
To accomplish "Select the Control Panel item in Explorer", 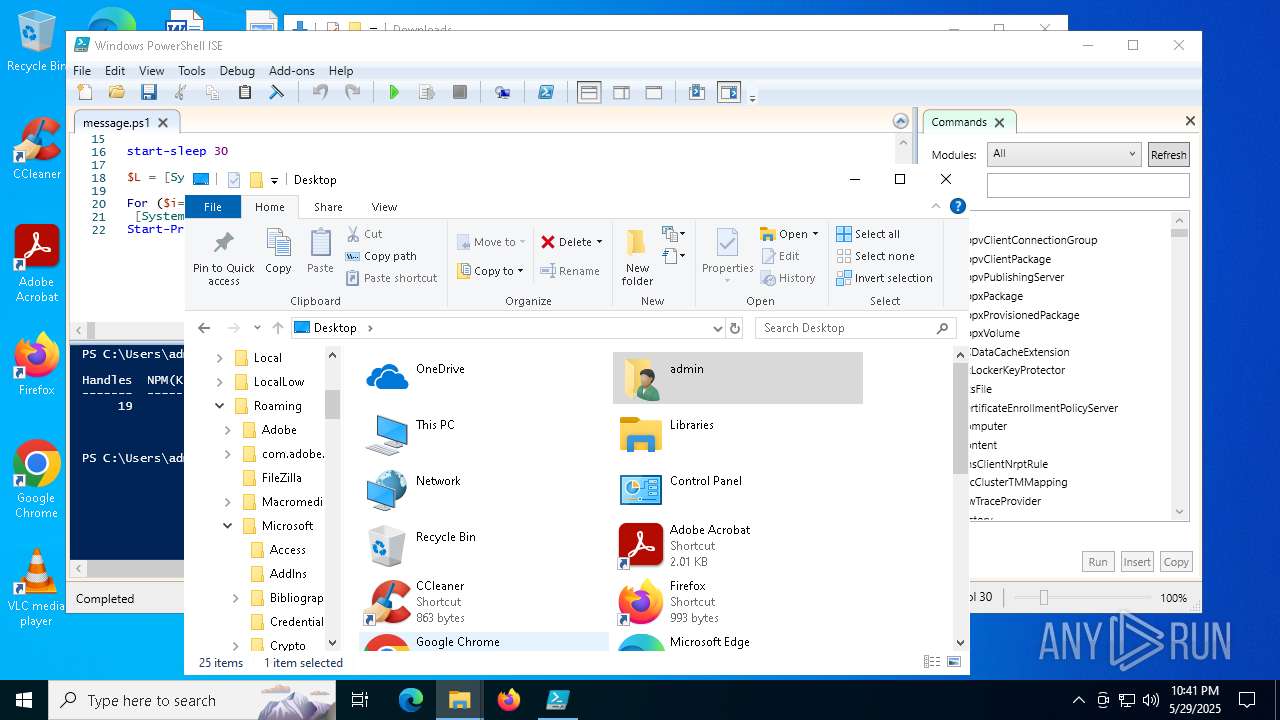I will pyautogui.click(x=737, y=490).
